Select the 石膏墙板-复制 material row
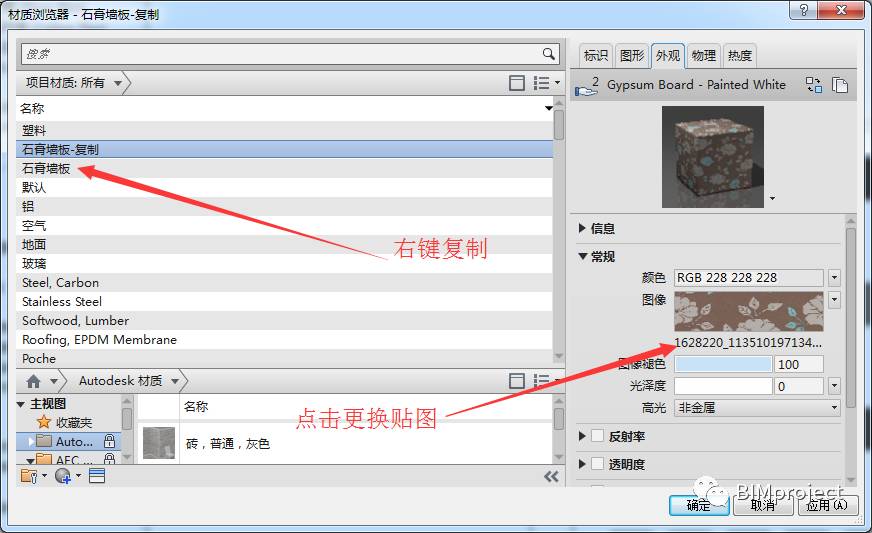The image size is (872, 533). pyautogui.click(x=285, y=149)
